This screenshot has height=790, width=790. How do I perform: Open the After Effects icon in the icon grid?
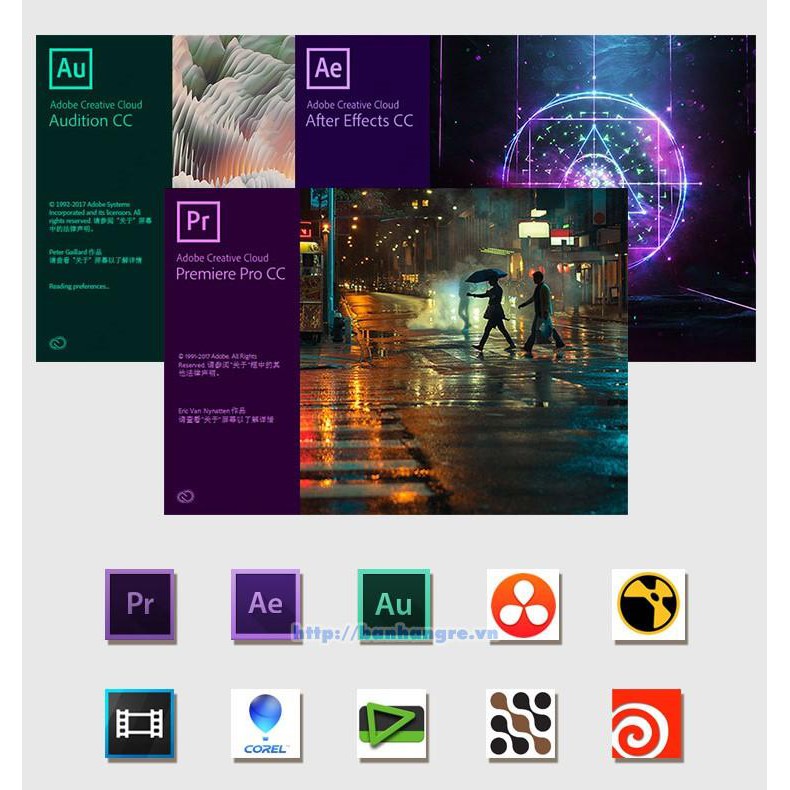coord(266,604)
